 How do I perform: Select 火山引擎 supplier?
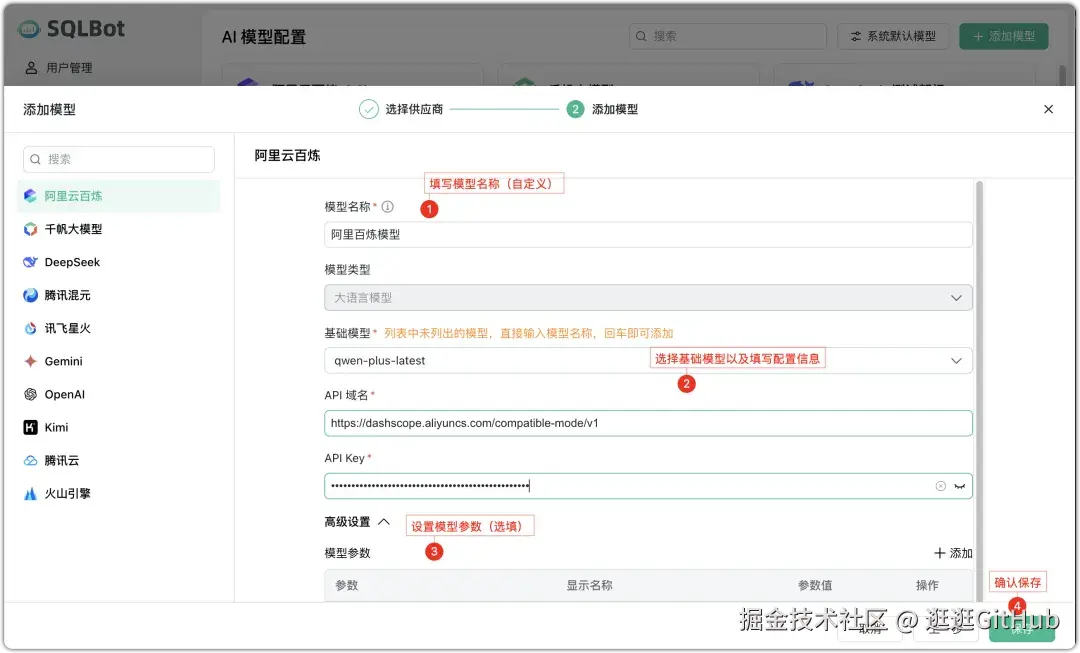click(x=118, y=493)
